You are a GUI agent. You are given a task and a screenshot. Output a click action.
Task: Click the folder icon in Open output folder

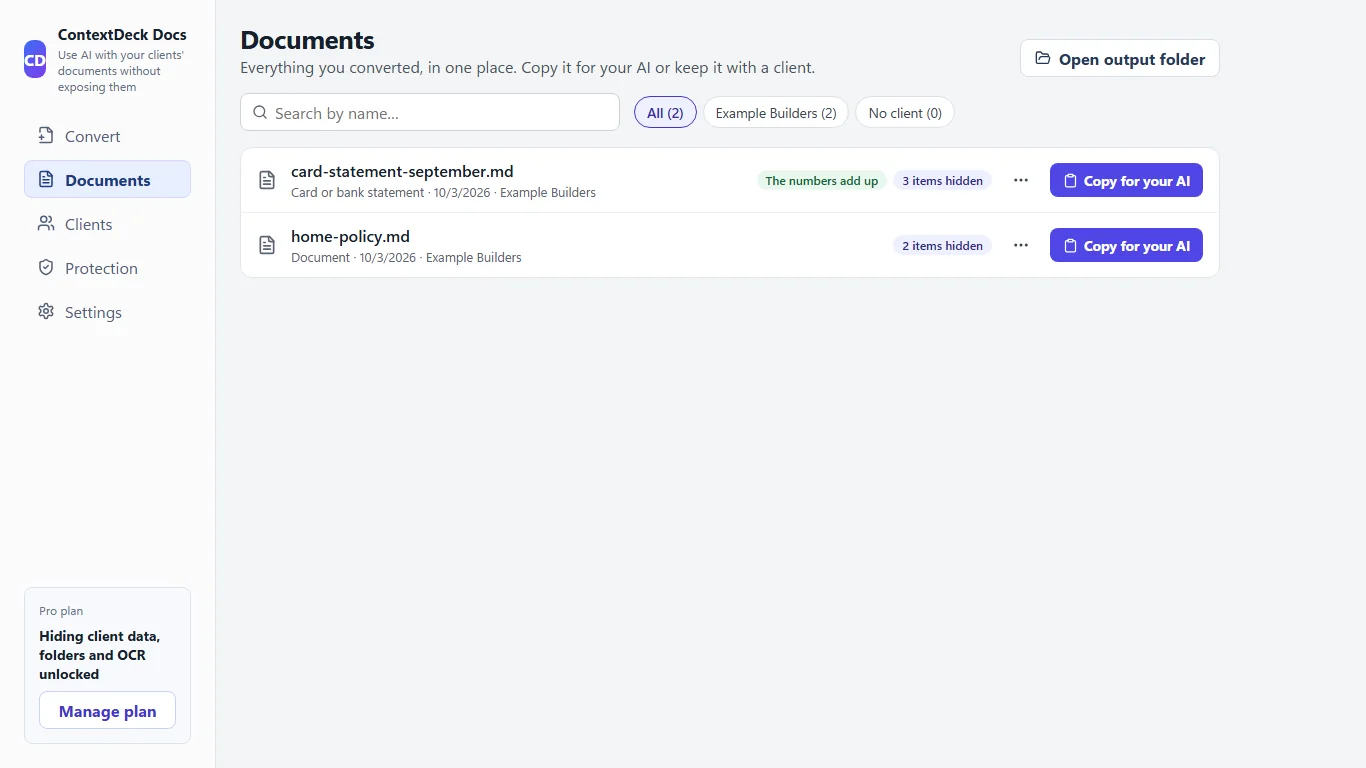[1043, 59]
